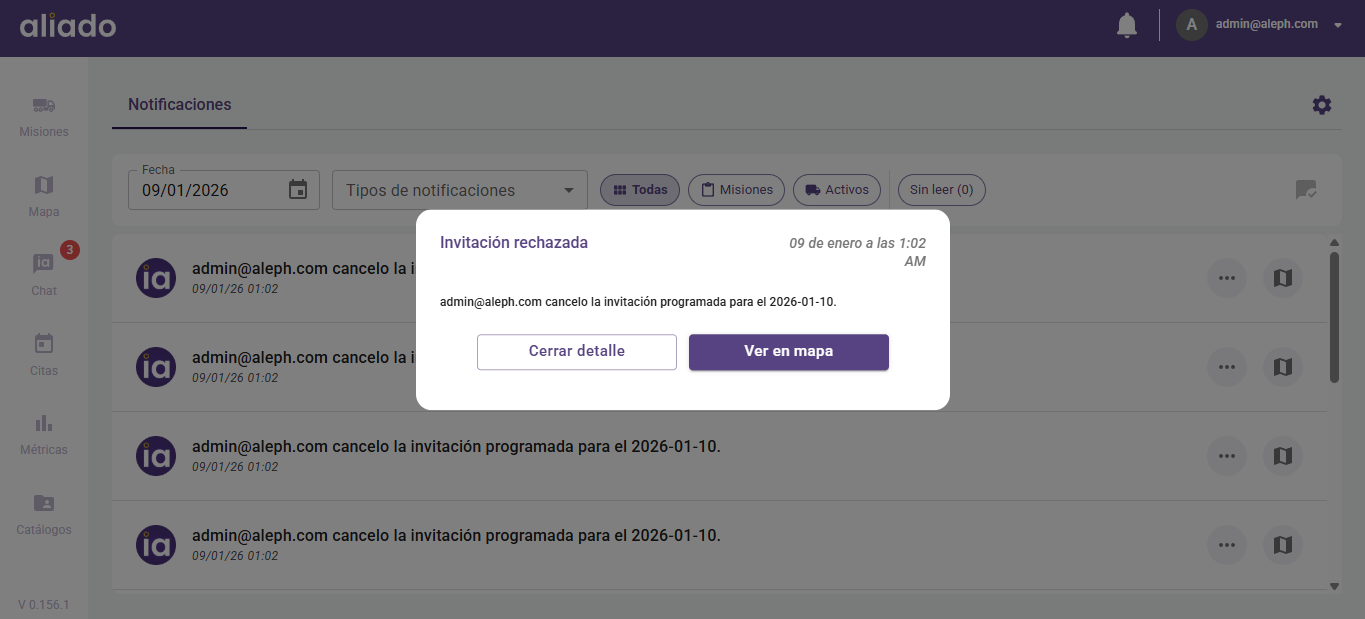This screenshot has width=1365, height=619.
Task: Click the Ver en mapa button
Action: [789, 352]
